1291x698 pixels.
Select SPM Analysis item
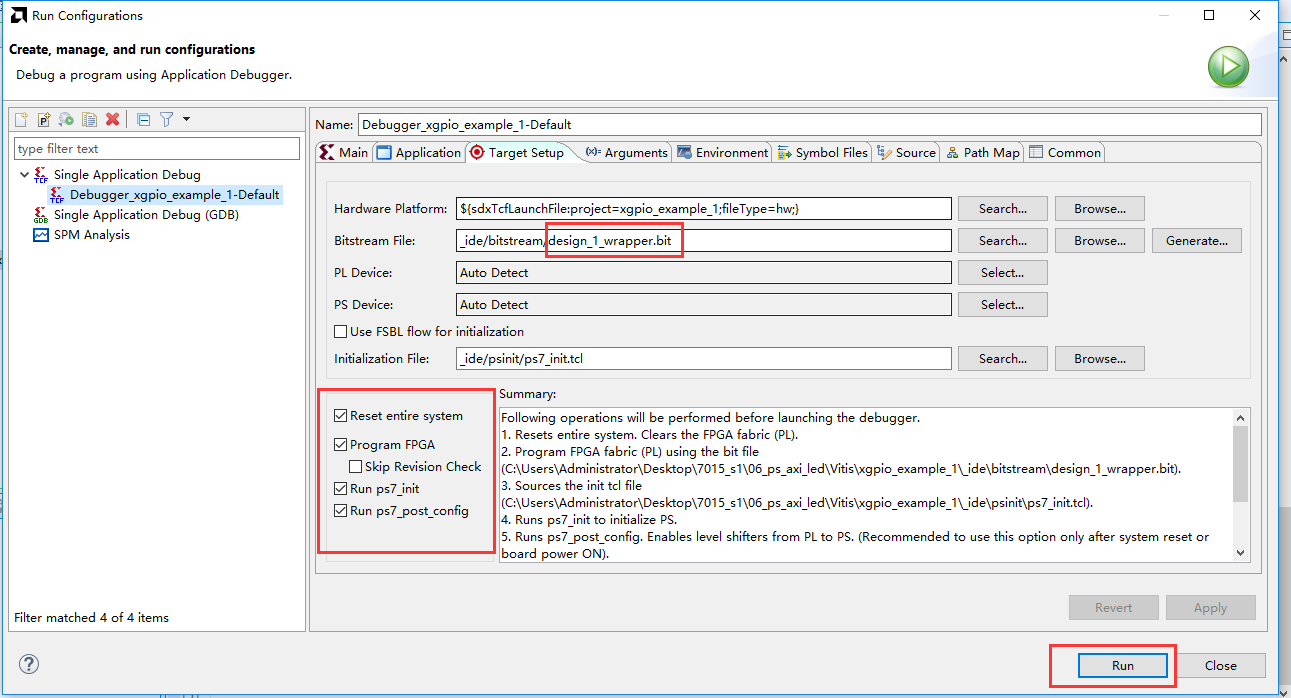[92, 235]
